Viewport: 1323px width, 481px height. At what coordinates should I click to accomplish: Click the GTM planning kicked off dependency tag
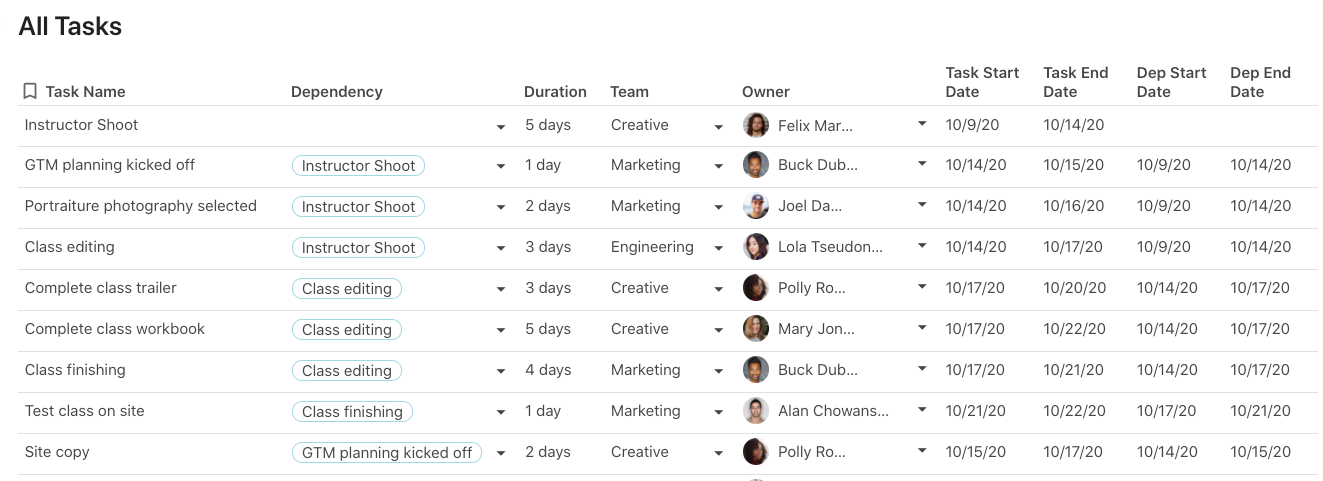coord(387,453)
